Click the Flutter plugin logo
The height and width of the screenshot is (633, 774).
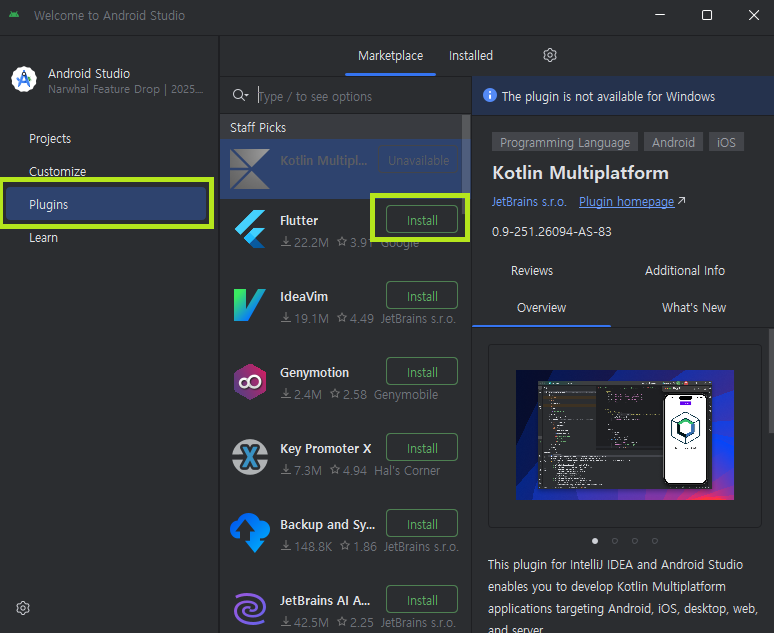[250, 229]
